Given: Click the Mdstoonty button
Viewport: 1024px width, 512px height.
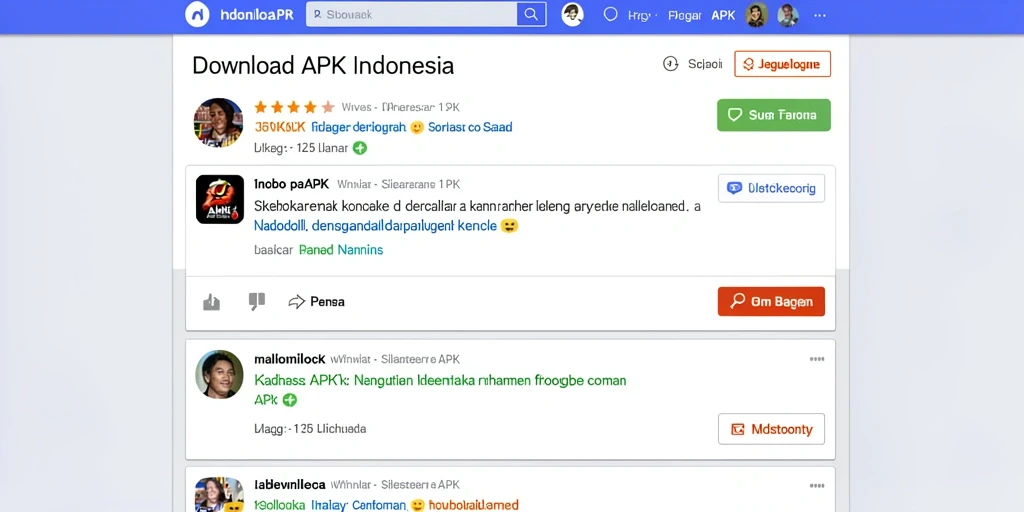Looking at the screenshot, I should [771, 429].
